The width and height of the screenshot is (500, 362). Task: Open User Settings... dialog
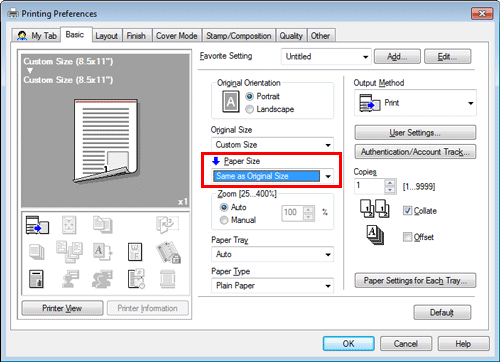(x=415, y=133)
